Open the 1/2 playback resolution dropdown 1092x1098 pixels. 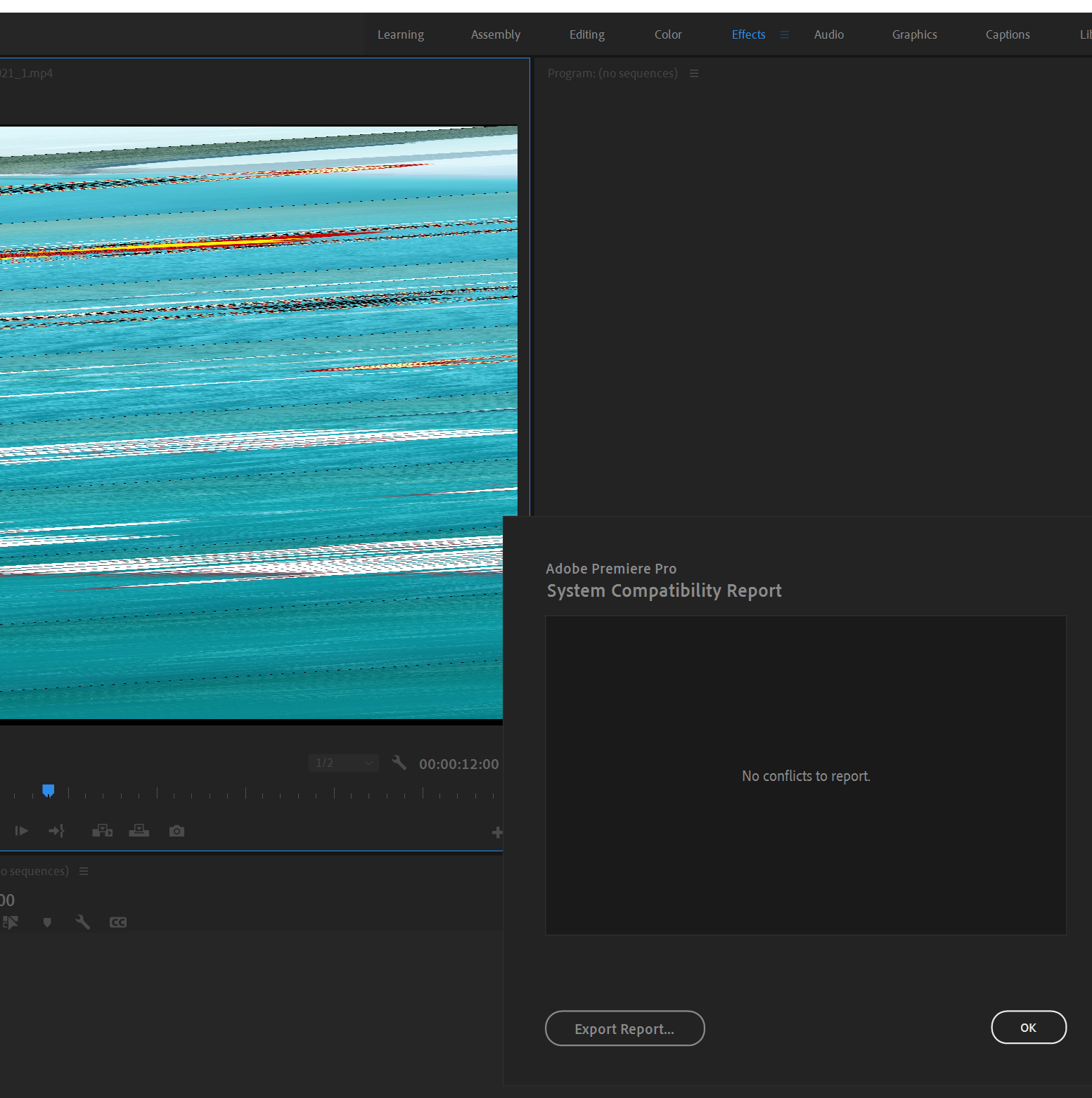[343, 763]
